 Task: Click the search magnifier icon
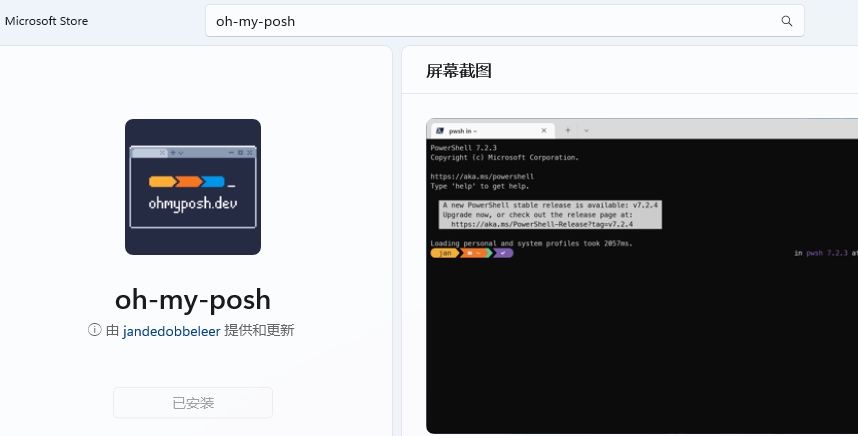click(x=786, y=21)
